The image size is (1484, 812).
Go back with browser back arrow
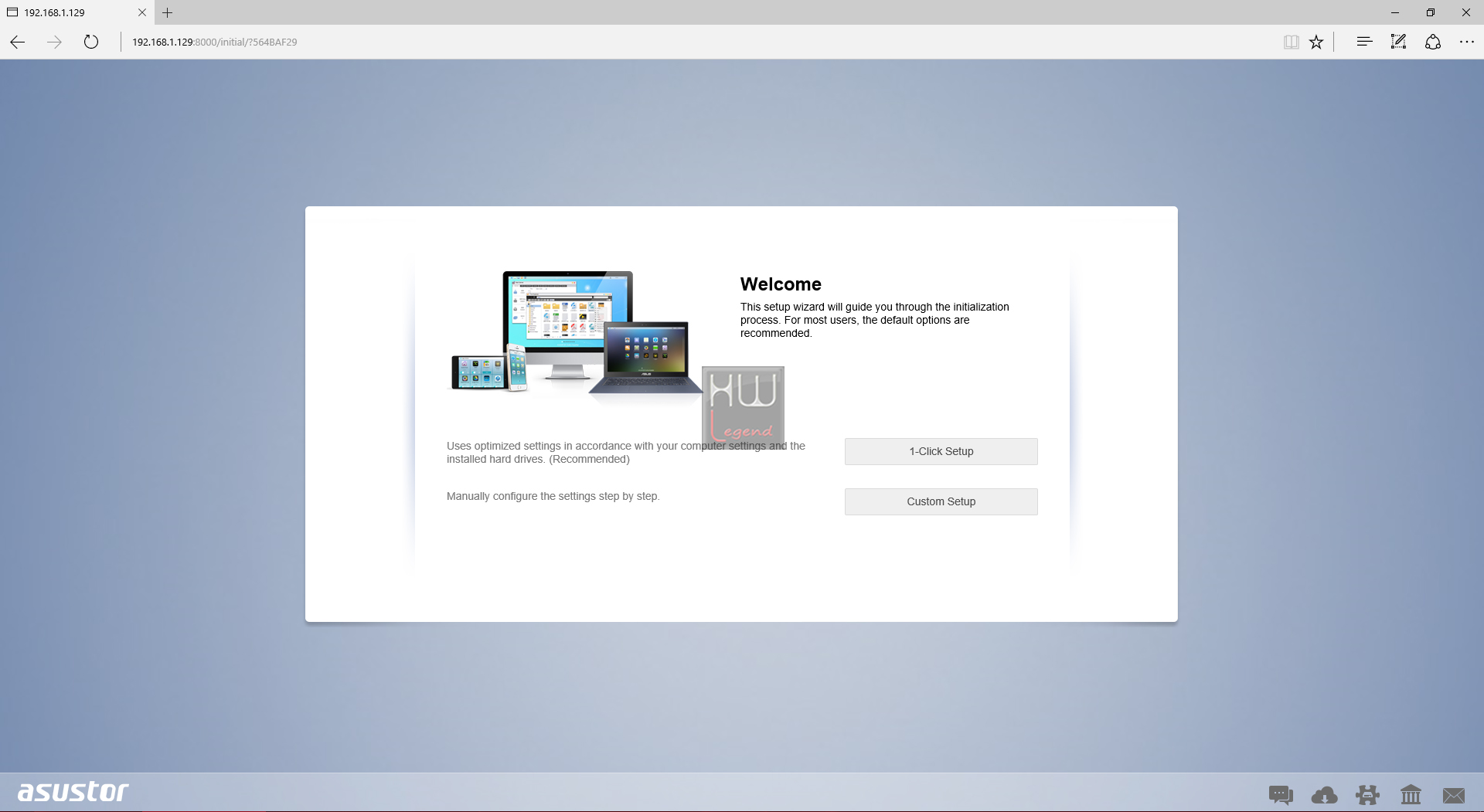pos(18,42)
